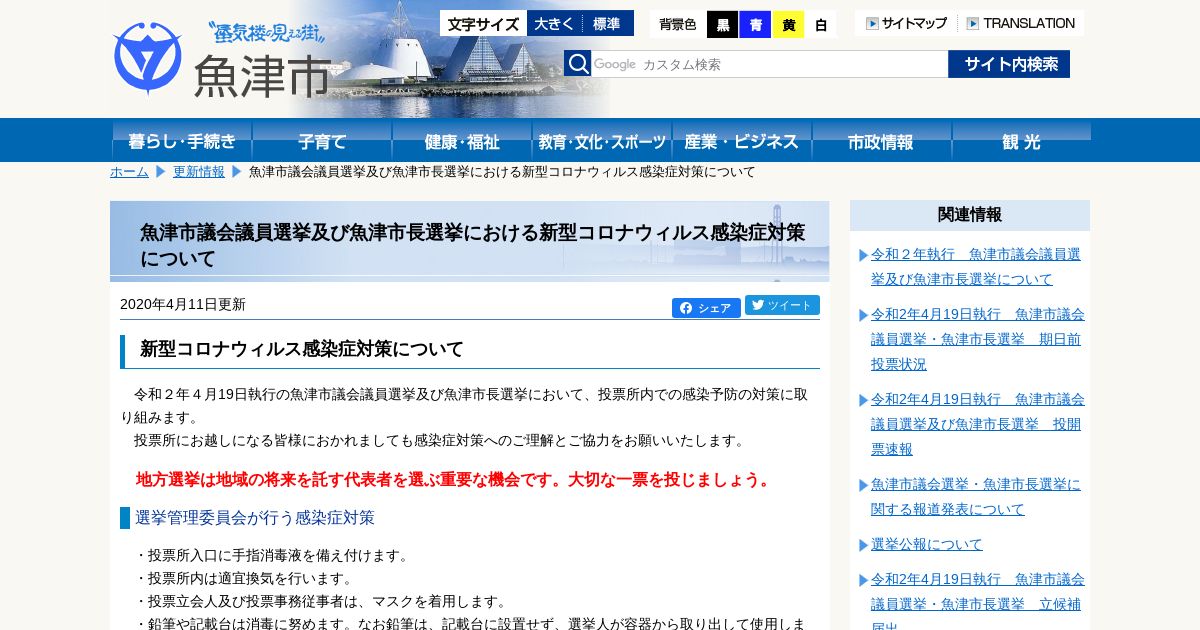1200x630 pixels.
Task: Click the 2020年4月11日更新 date text
Action: (x=183, y=304)
